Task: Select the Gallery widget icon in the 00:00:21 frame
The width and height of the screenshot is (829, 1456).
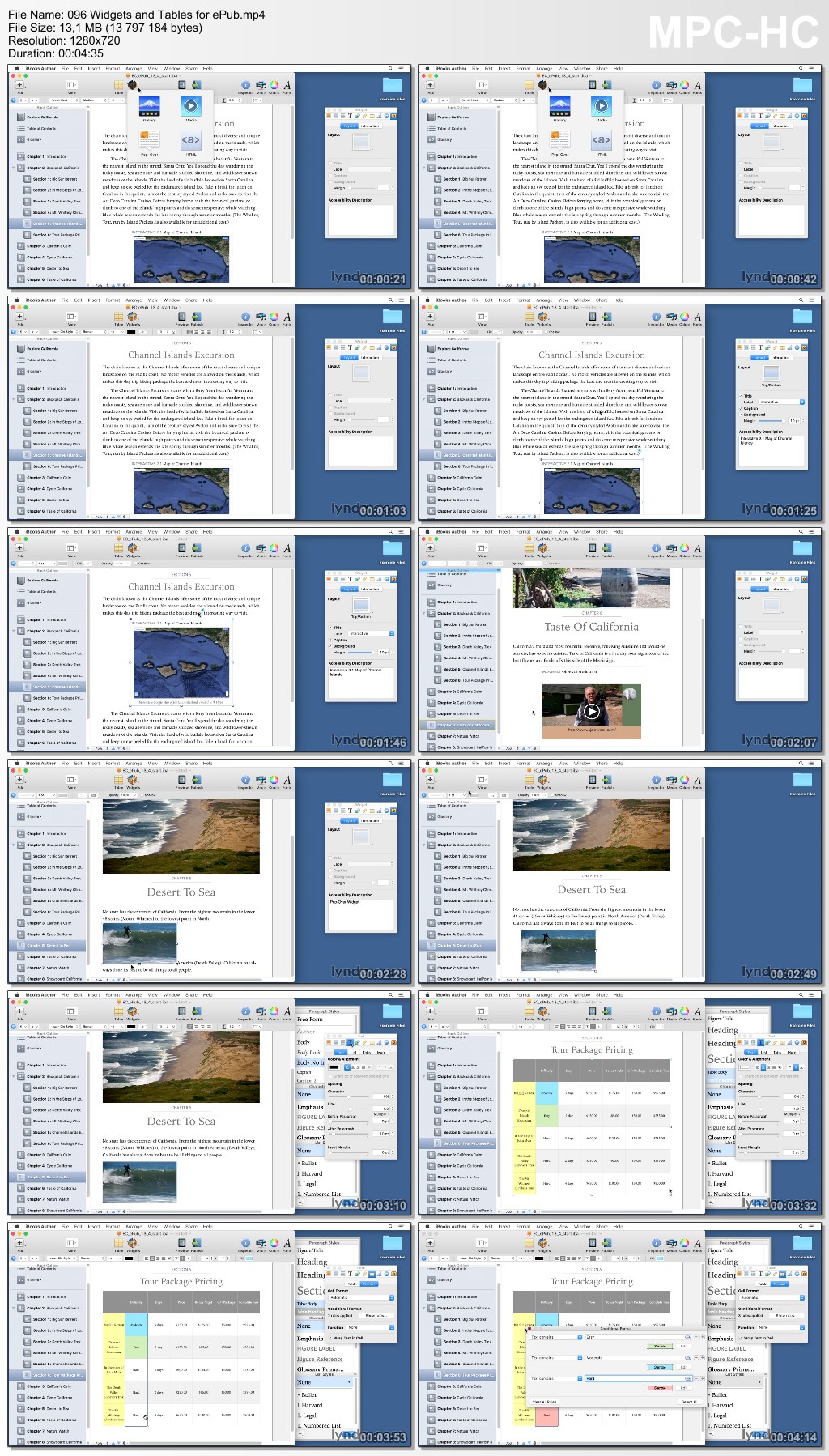Action: coord(149,106)
